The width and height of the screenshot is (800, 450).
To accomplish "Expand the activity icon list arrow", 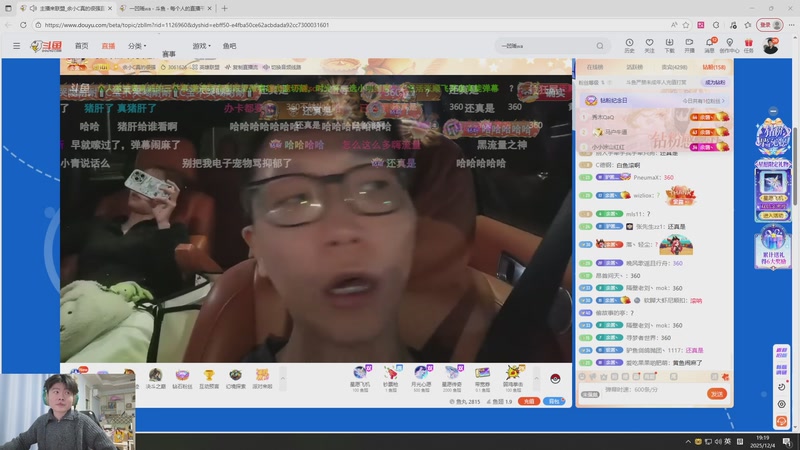I will pyautogui.click(x=283, y=378).
